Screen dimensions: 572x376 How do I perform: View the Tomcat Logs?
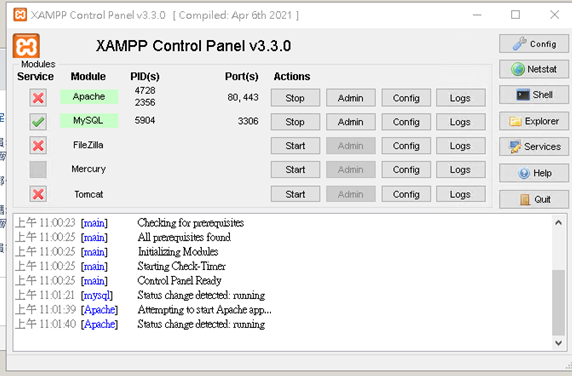coord(461,194)
